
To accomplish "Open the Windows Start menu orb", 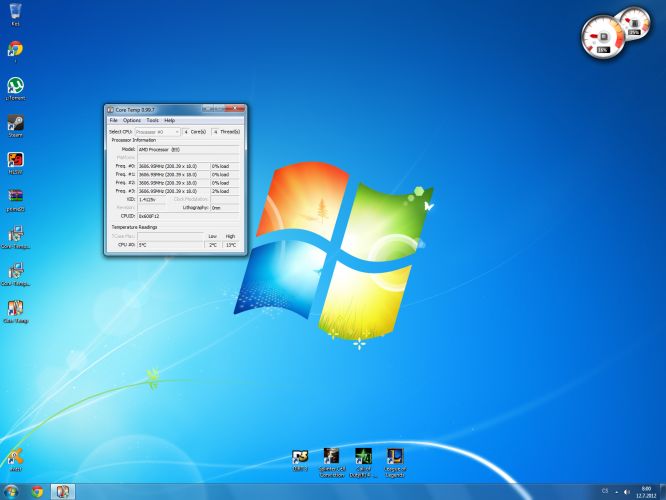I will pyautogui.click(x=11, y=492).
